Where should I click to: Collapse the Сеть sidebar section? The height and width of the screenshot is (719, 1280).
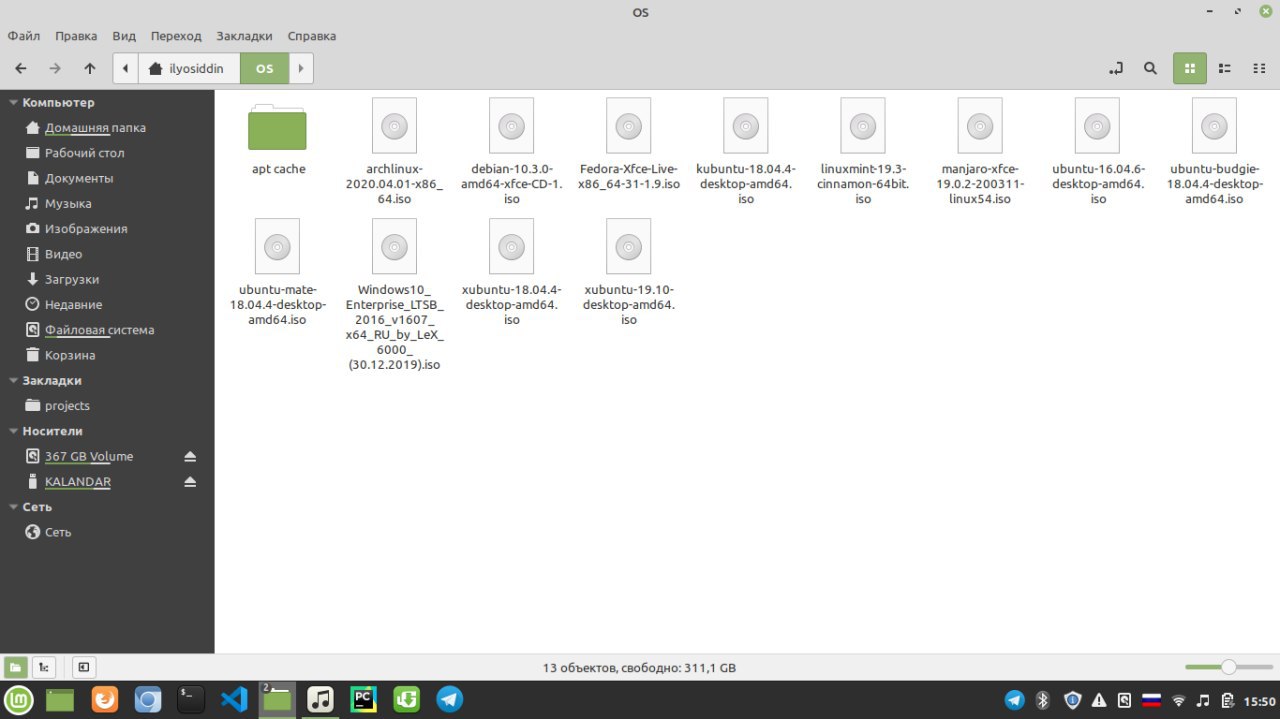[13, 507]
